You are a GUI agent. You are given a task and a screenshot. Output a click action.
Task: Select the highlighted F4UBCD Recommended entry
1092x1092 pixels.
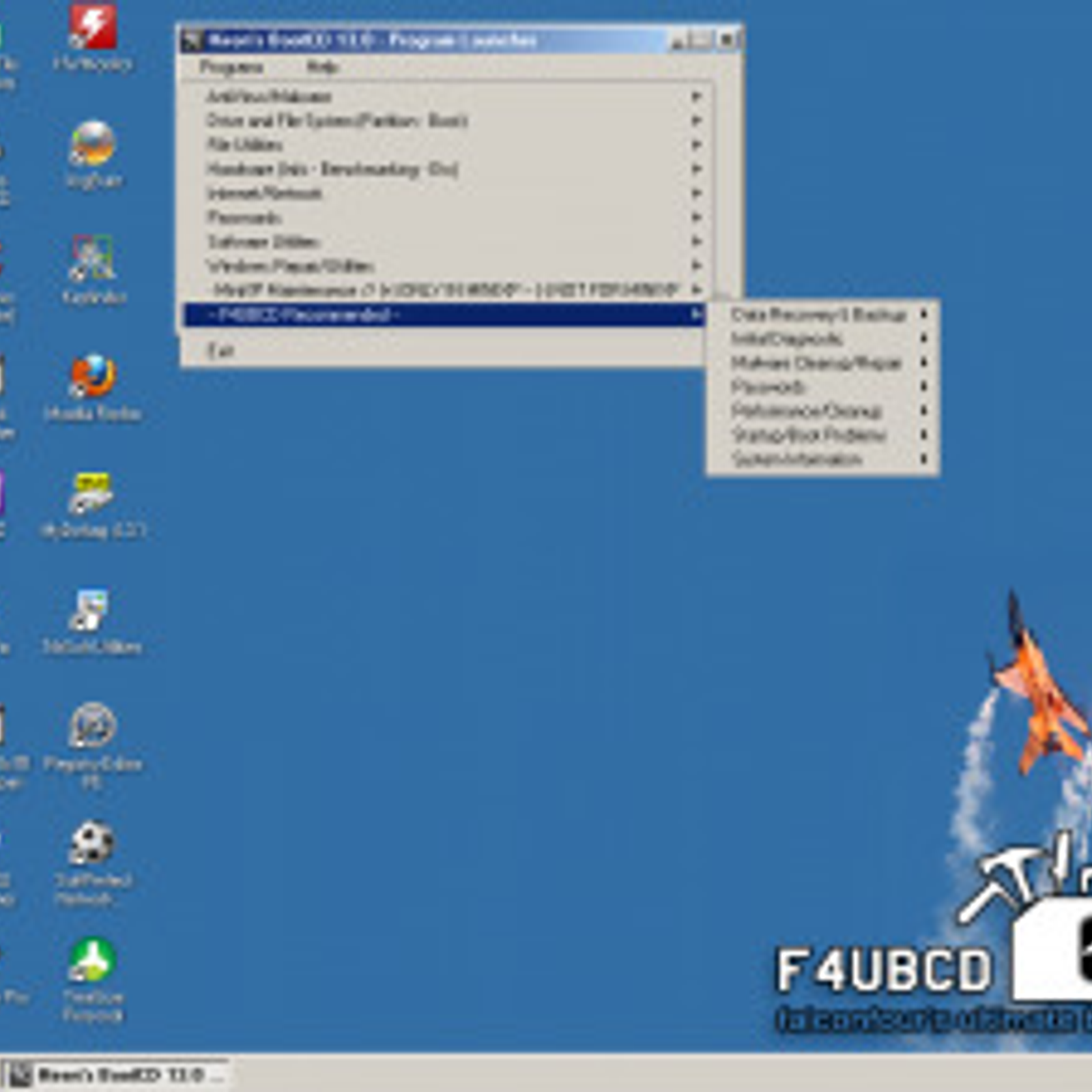click(x=445, y=315)
